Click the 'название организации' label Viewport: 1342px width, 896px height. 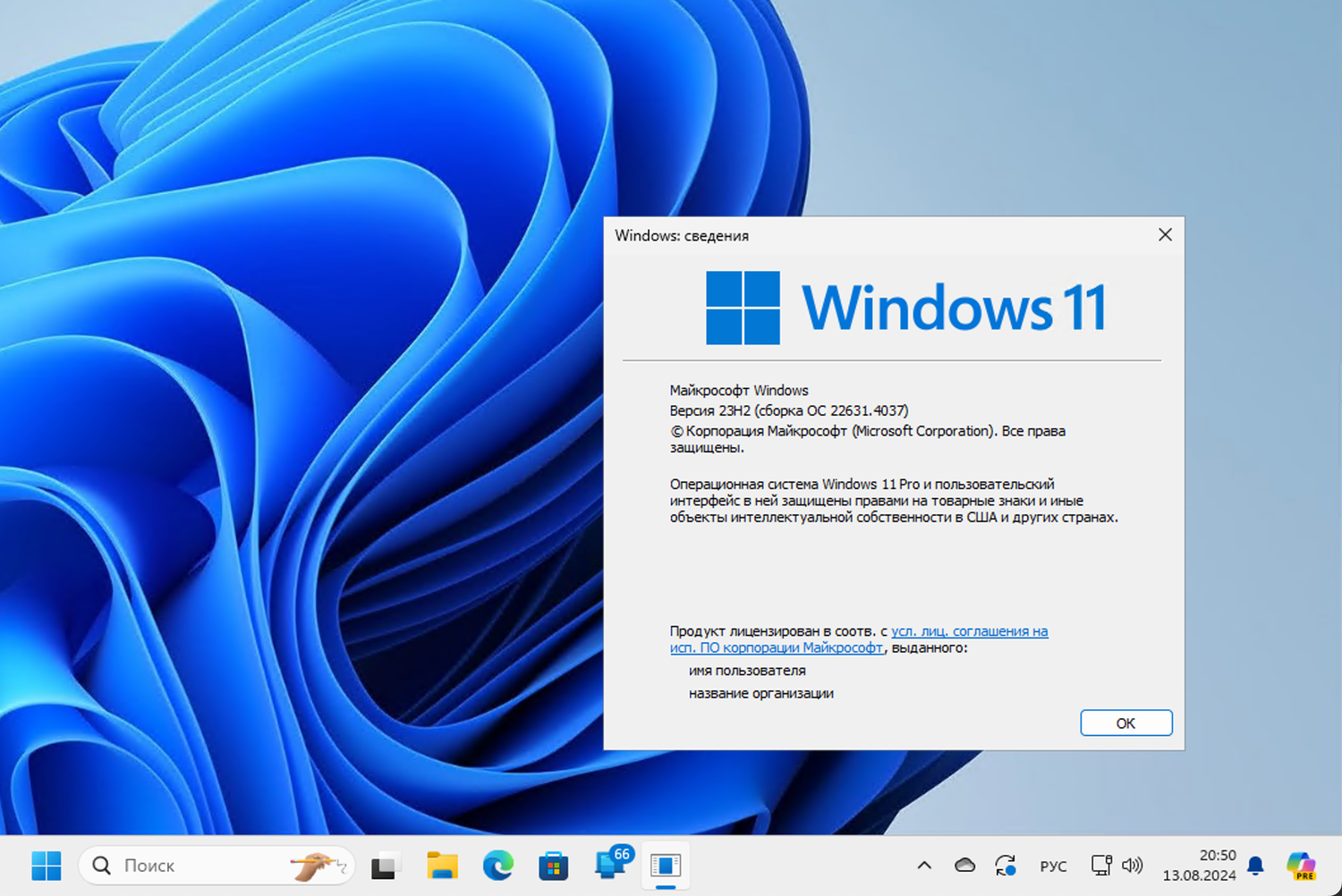761,693
